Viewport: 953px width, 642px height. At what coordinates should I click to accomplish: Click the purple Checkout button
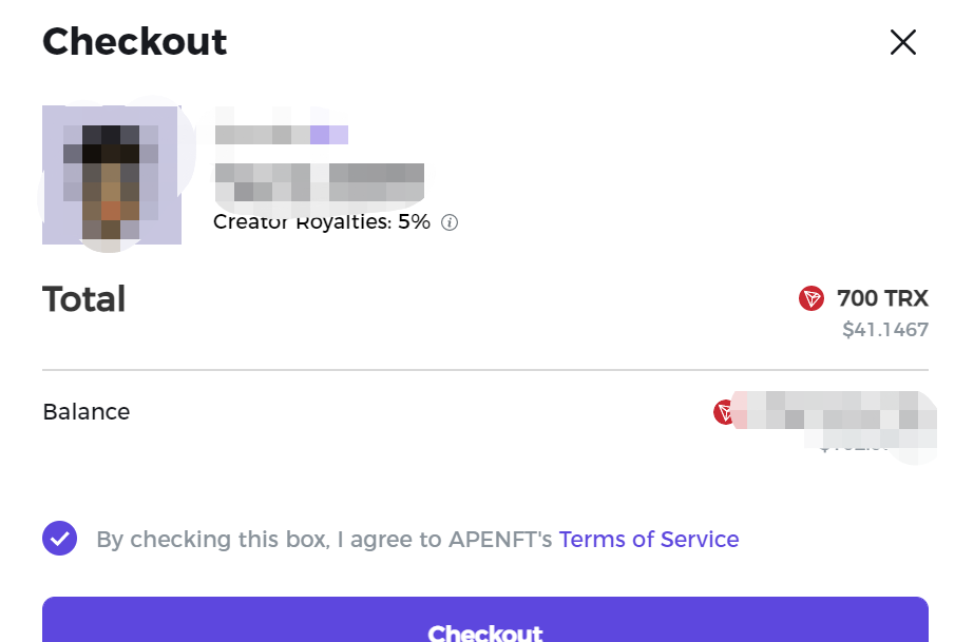485,620
